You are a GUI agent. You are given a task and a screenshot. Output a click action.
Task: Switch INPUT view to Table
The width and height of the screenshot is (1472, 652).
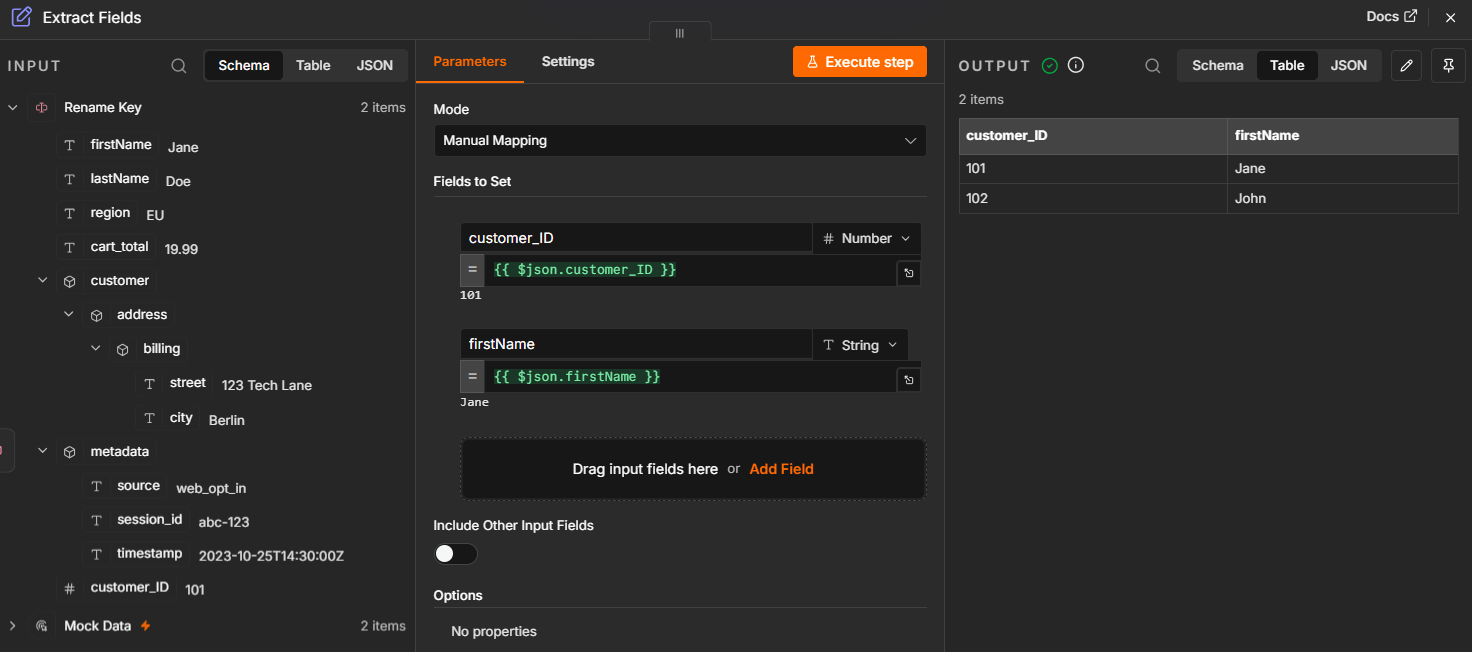(x=313, y=65)
